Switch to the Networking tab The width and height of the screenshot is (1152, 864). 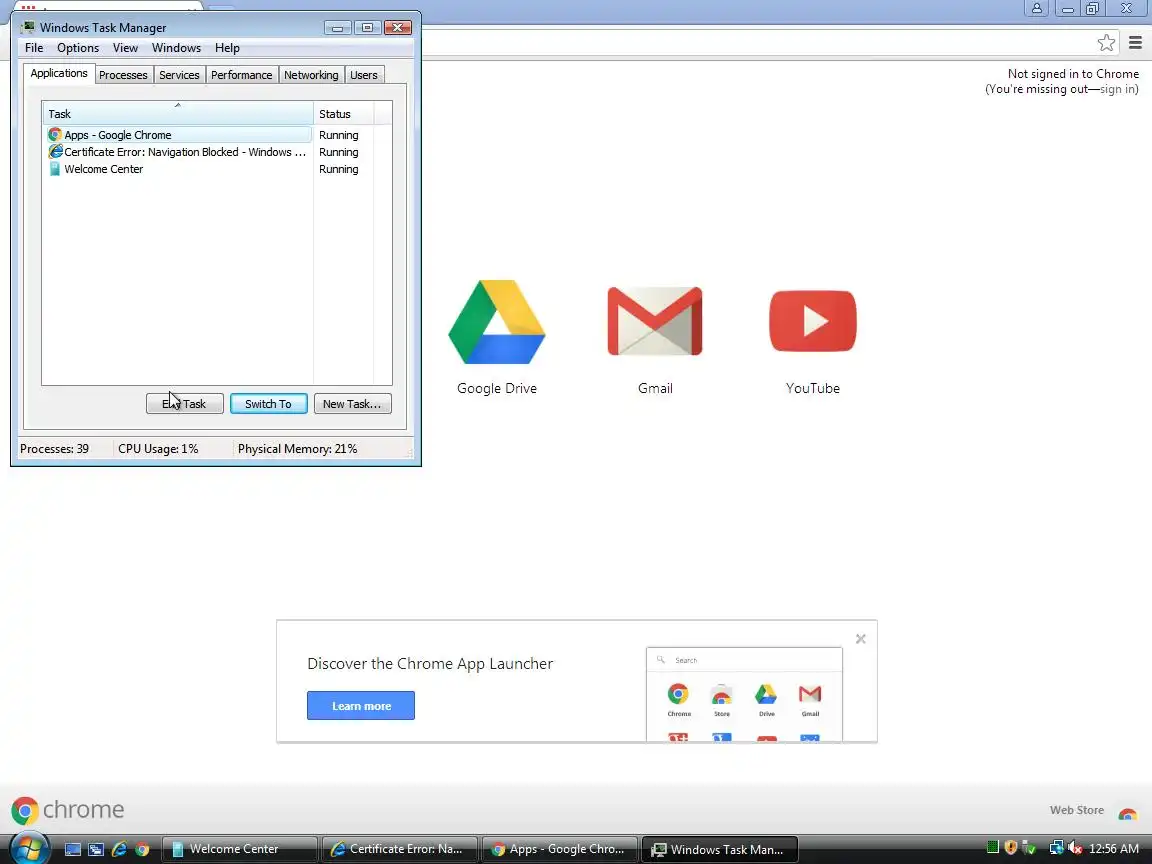point(312,75)
